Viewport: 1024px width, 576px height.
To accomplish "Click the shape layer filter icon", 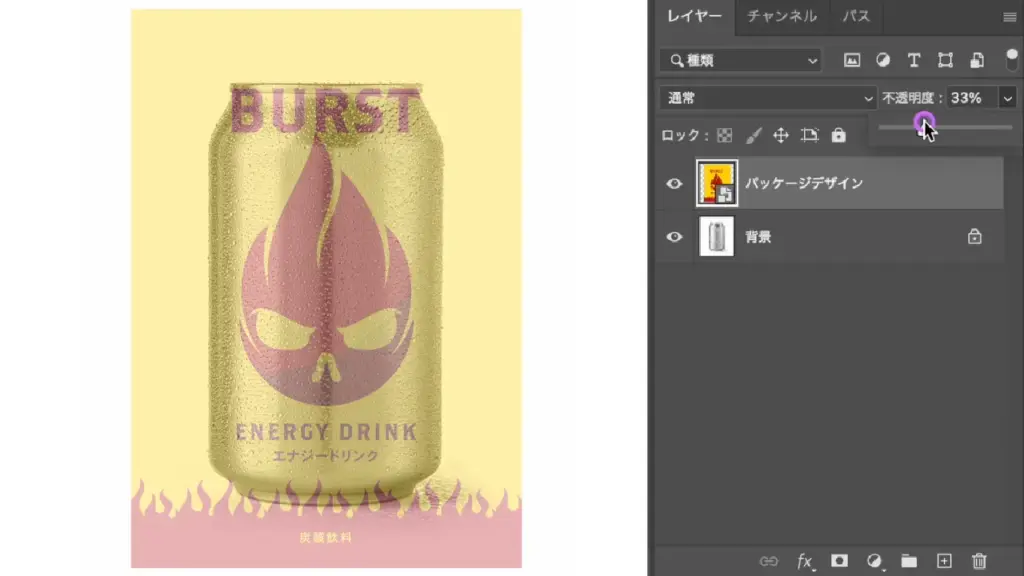I will point(945,60).
